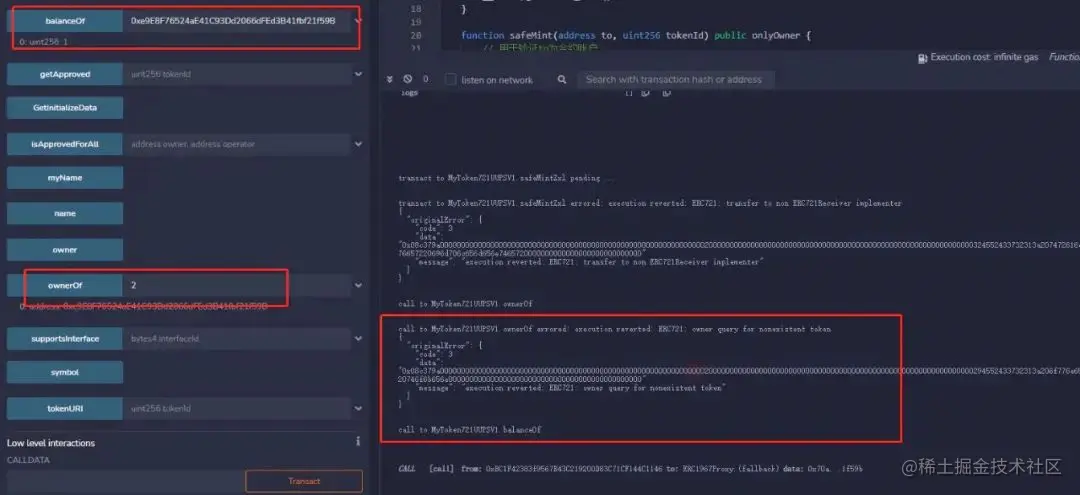This screenshot has width=1080, height=495.
Task: Focus the ownerOf input containing 2
Action: (237, 285)
